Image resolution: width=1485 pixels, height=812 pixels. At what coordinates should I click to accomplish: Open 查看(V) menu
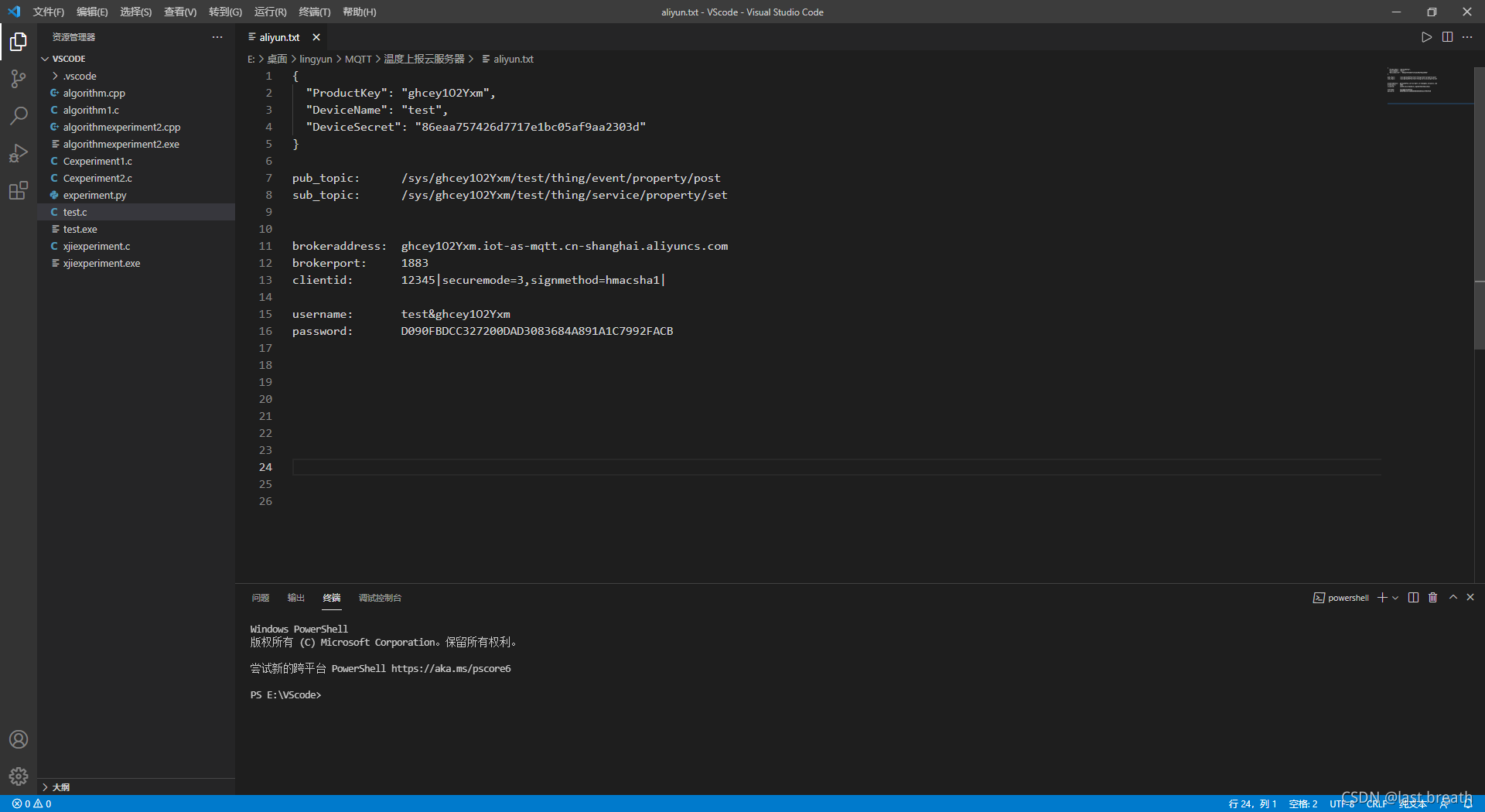tap(180, 12)
